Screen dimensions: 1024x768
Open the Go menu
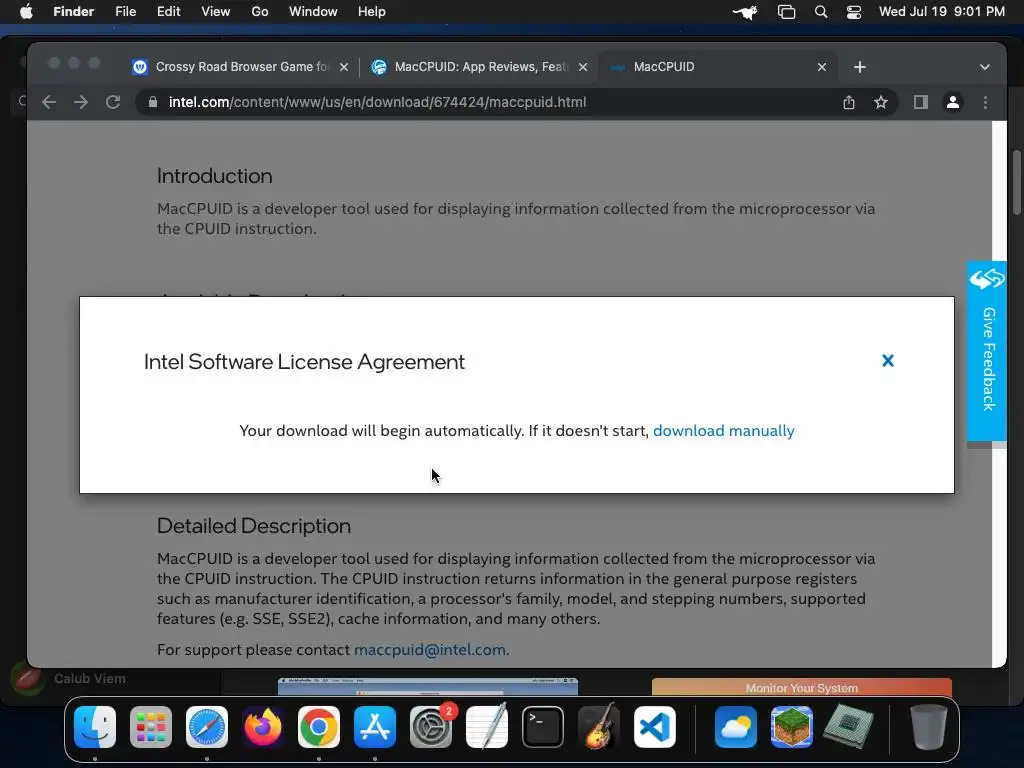point(260,12)
